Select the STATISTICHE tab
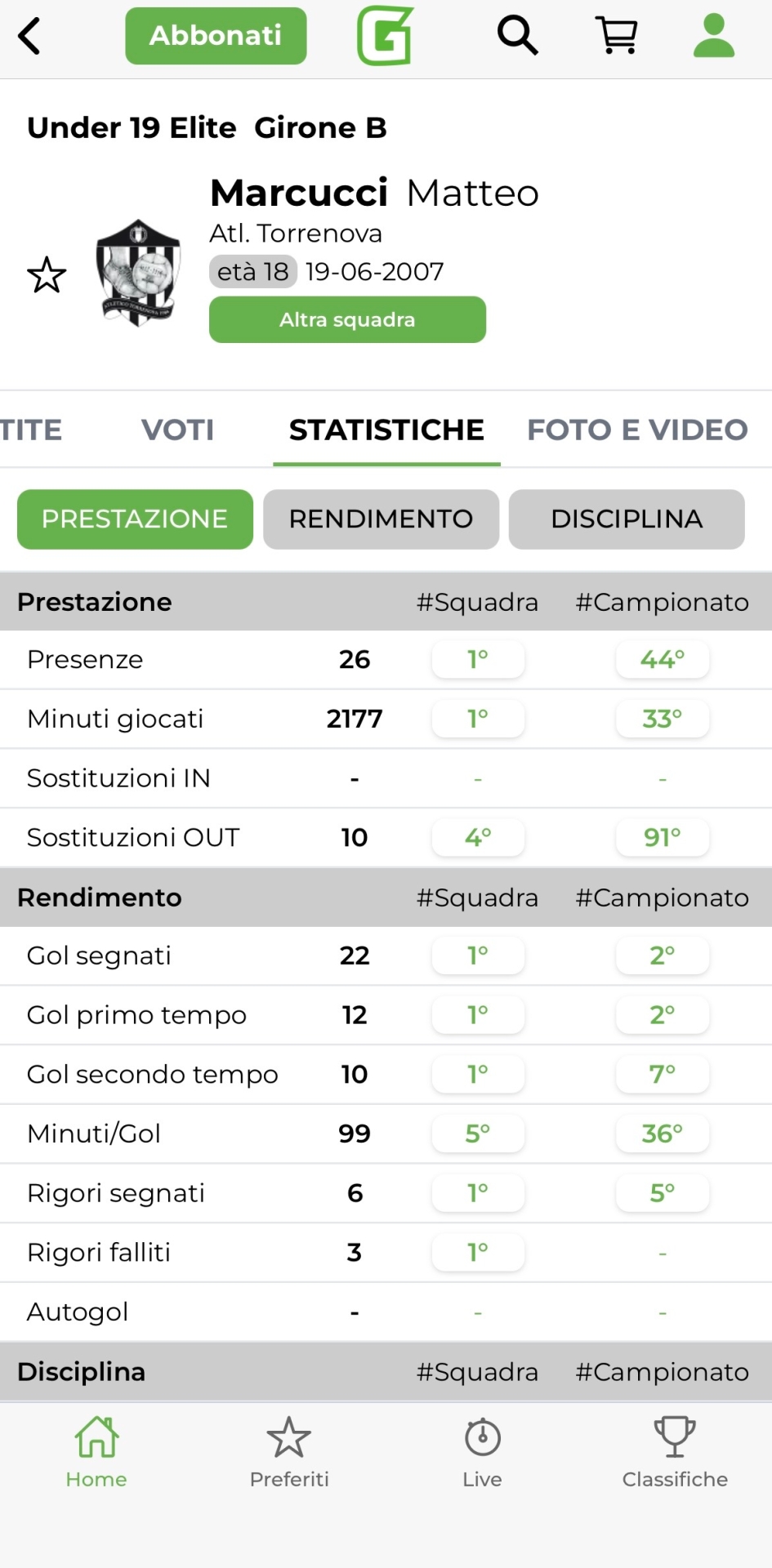 [386, 430]
